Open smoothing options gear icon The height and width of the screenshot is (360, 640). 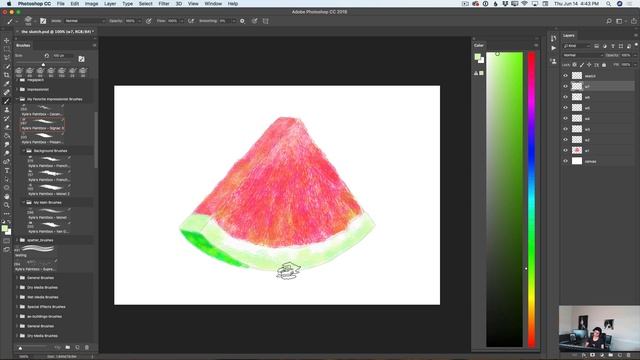[x=242, y=21]
